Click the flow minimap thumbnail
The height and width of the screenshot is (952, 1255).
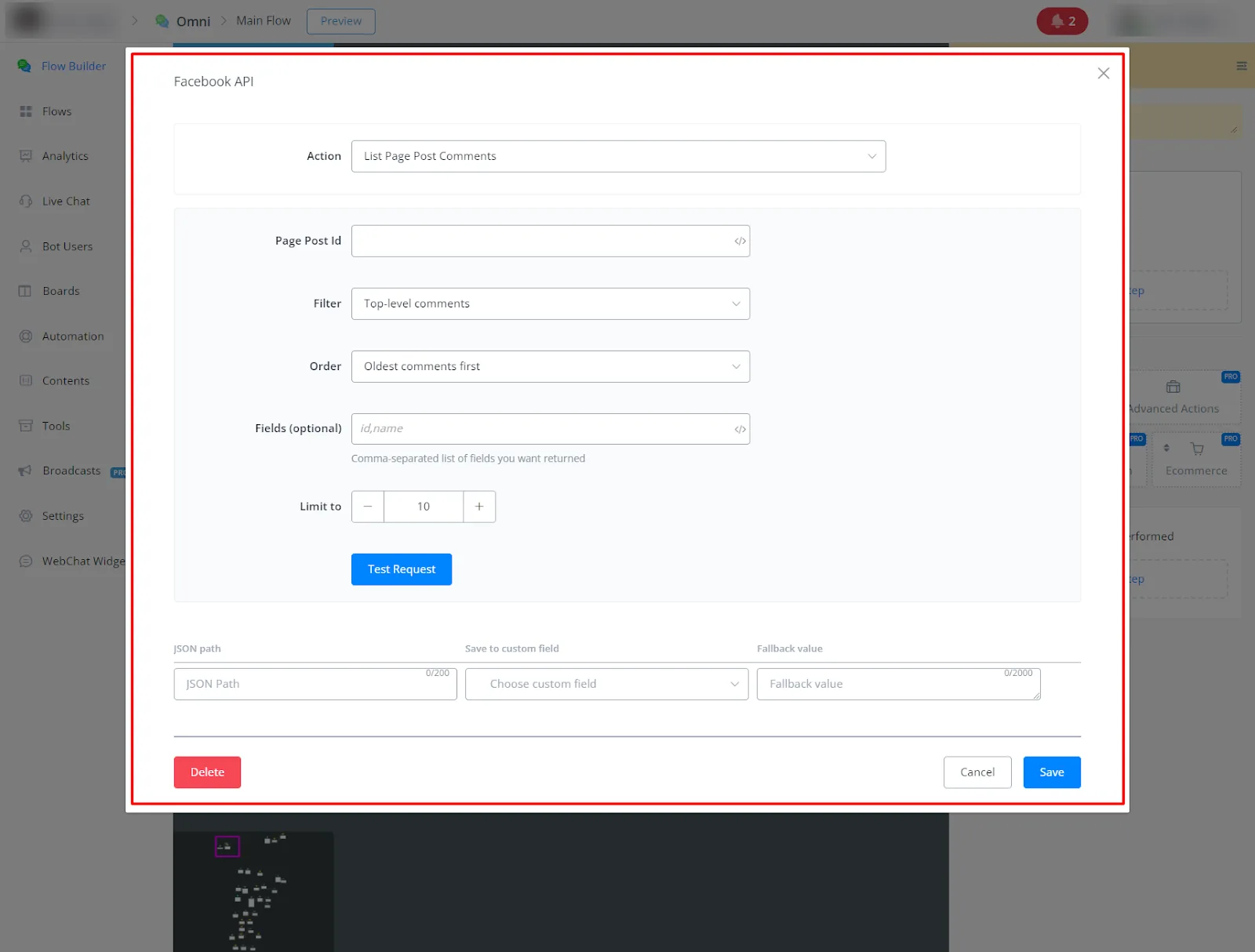(253, 892)
